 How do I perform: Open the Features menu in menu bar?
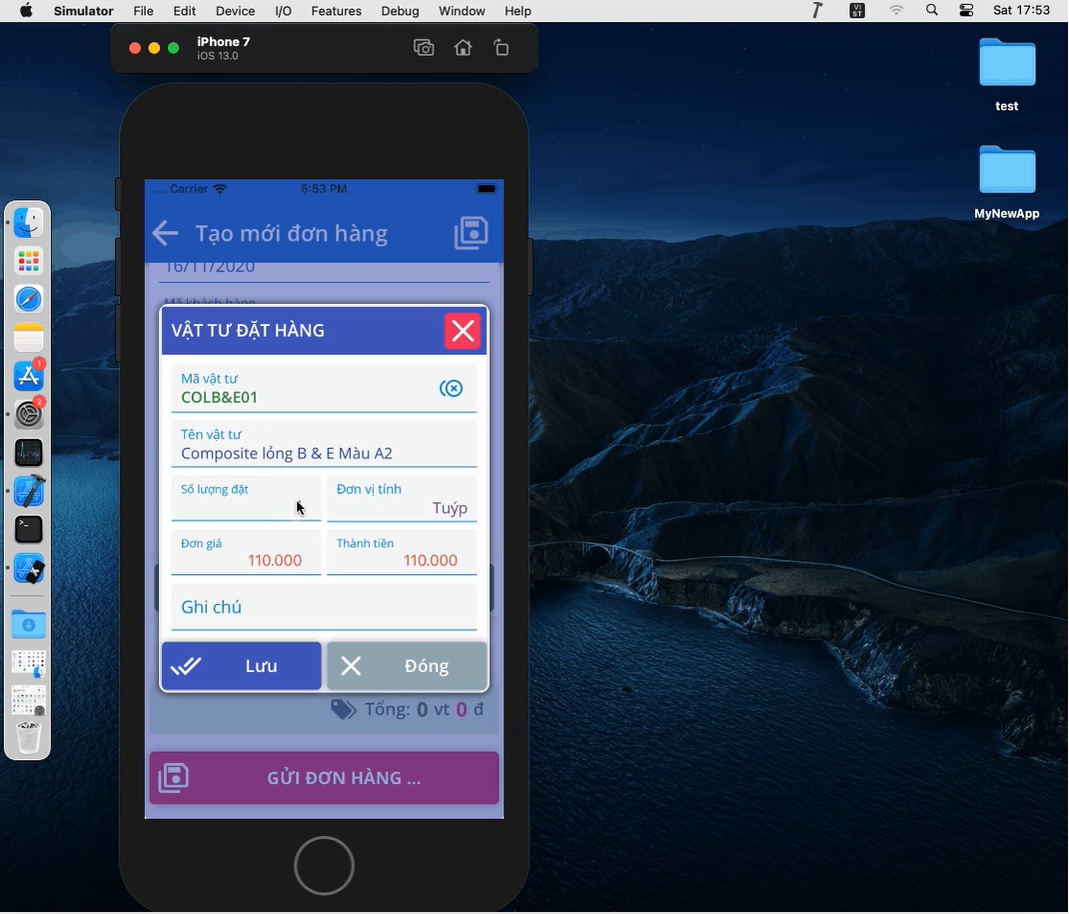[x=336, y=11]
